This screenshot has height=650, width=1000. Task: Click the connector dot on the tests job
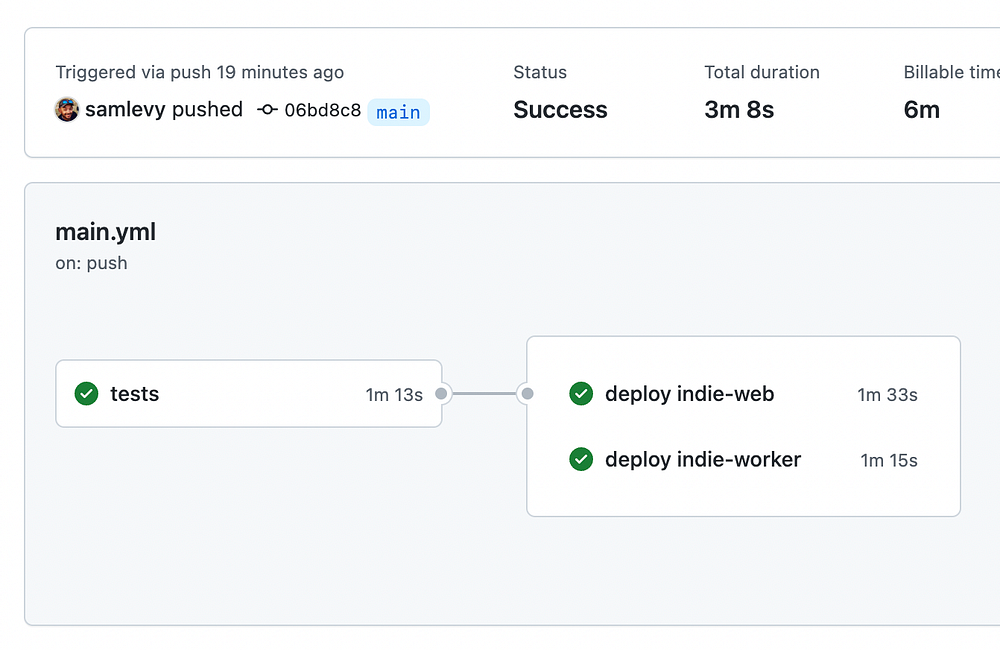[x=442, y=394]
